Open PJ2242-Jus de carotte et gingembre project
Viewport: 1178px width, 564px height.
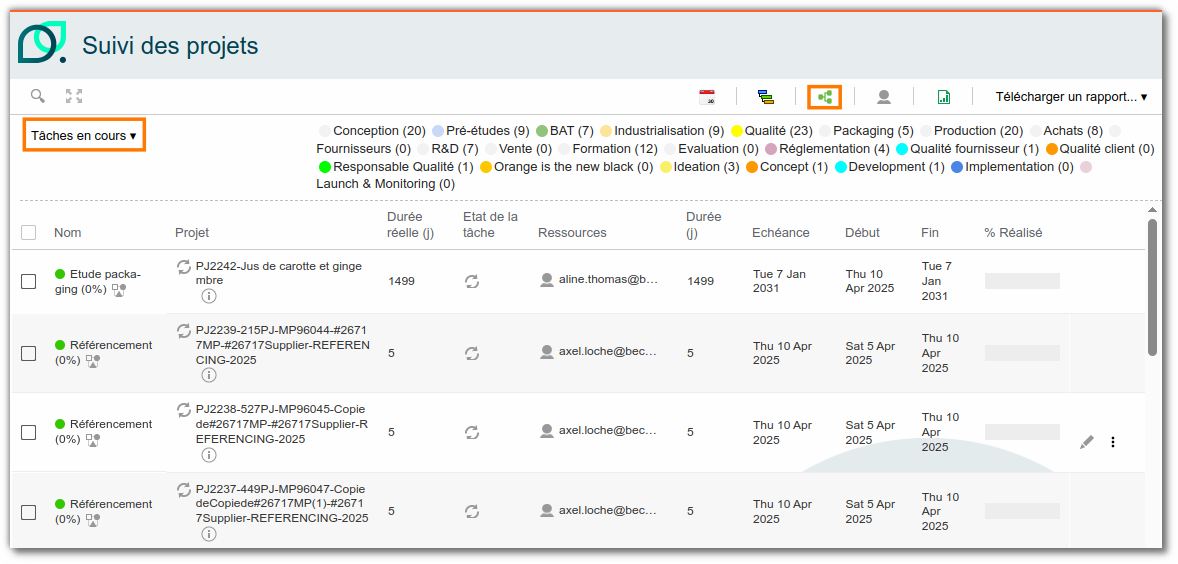[x=279, y=273]
